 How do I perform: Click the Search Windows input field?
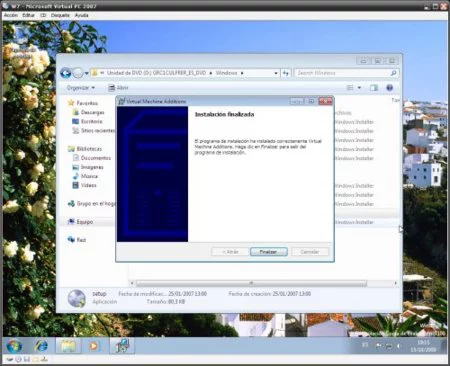(x=343, y=73)
